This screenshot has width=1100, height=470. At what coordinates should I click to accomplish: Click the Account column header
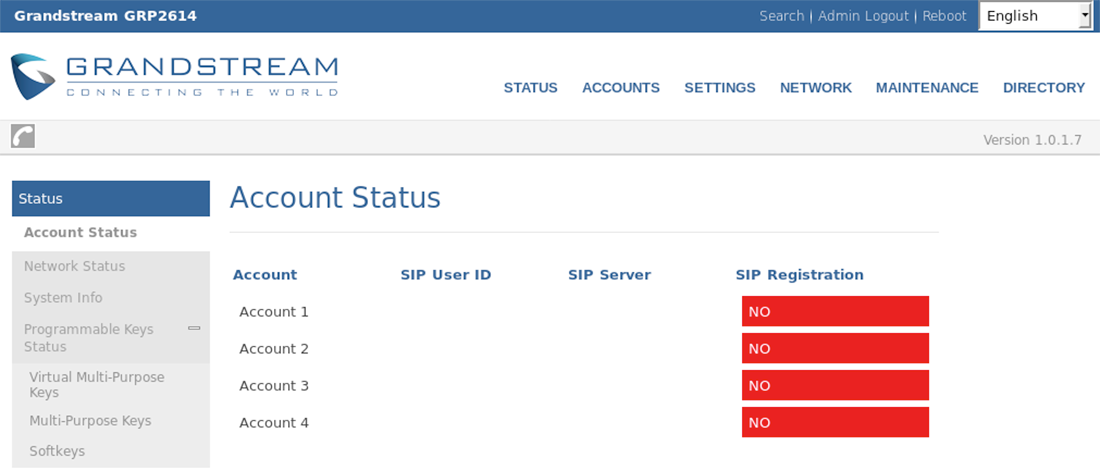pos(265,275)
